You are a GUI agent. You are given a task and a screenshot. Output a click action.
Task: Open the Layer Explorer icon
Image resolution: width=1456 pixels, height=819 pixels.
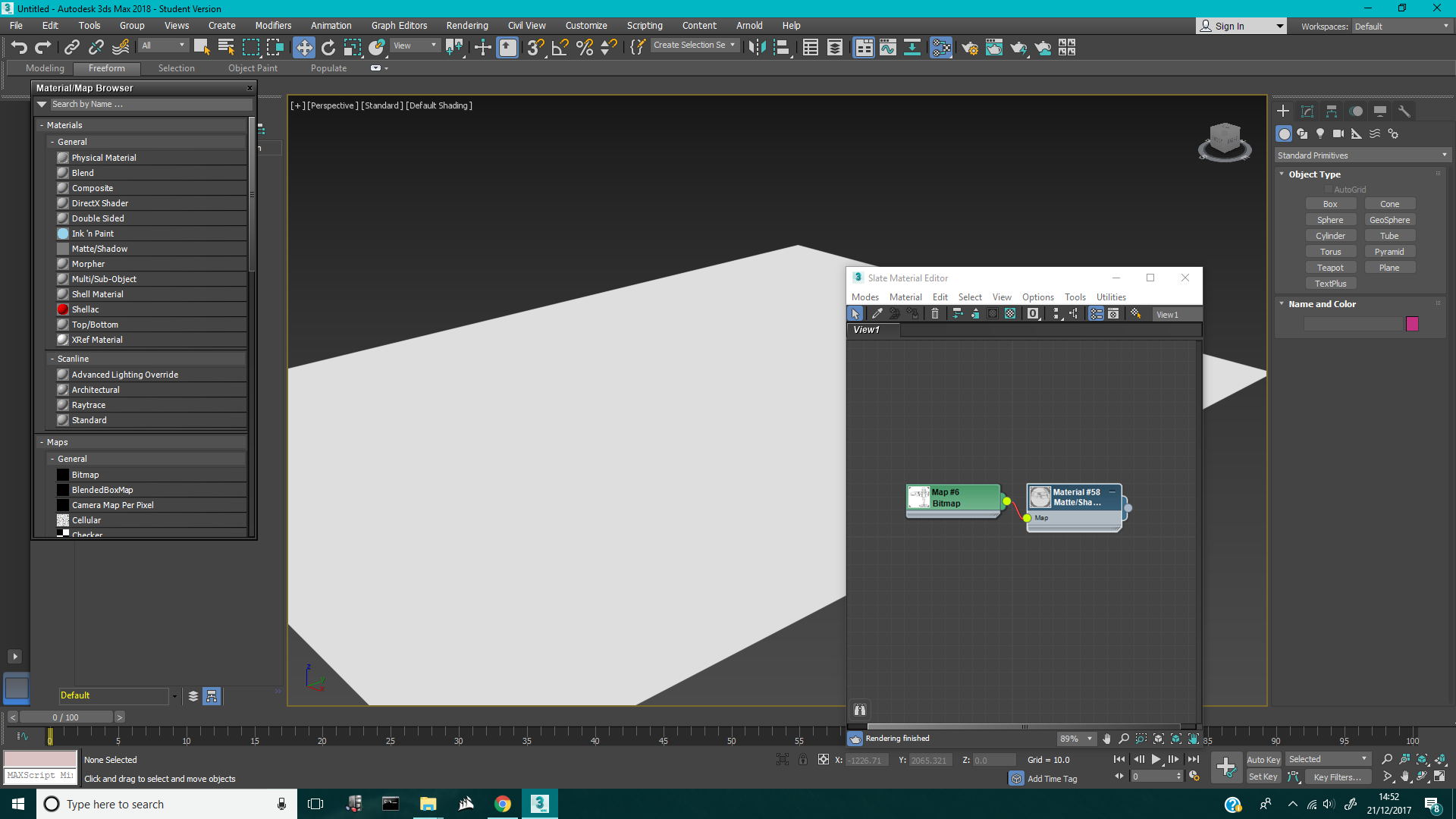835,47
